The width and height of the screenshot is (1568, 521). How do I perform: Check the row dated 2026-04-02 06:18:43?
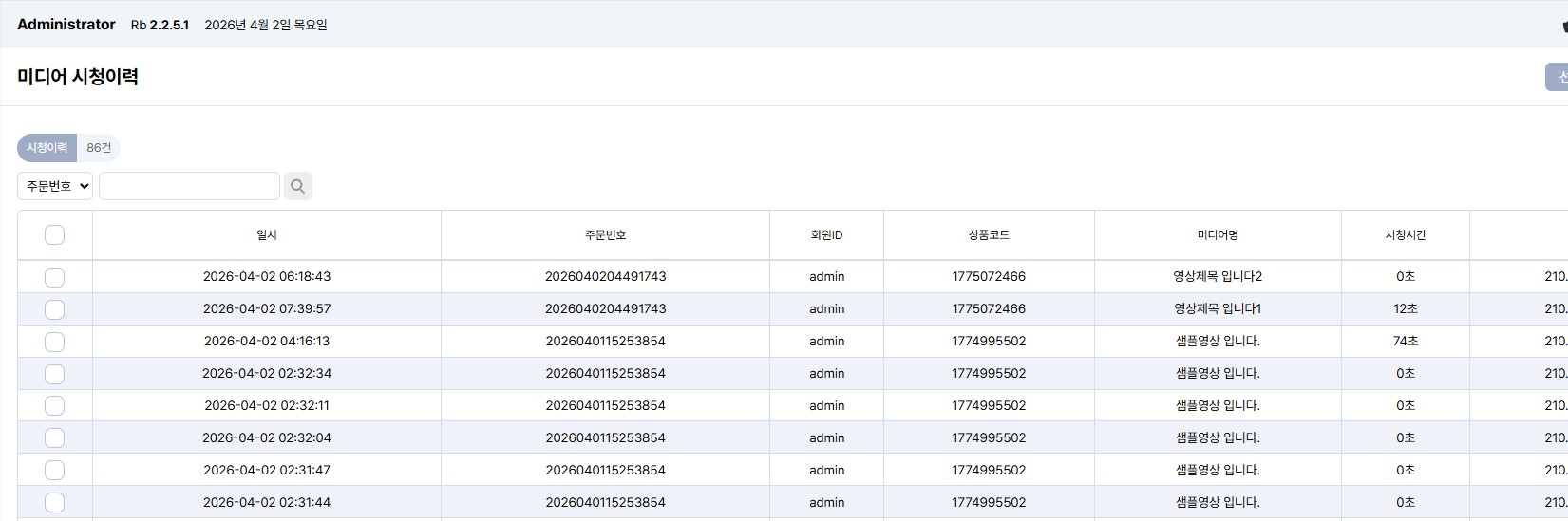tap(55, 277)
